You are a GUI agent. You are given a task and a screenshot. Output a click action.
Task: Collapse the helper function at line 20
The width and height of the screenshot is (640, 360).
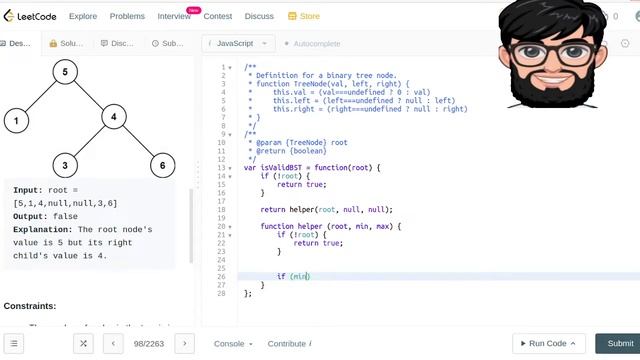click(x=230, y=227)
